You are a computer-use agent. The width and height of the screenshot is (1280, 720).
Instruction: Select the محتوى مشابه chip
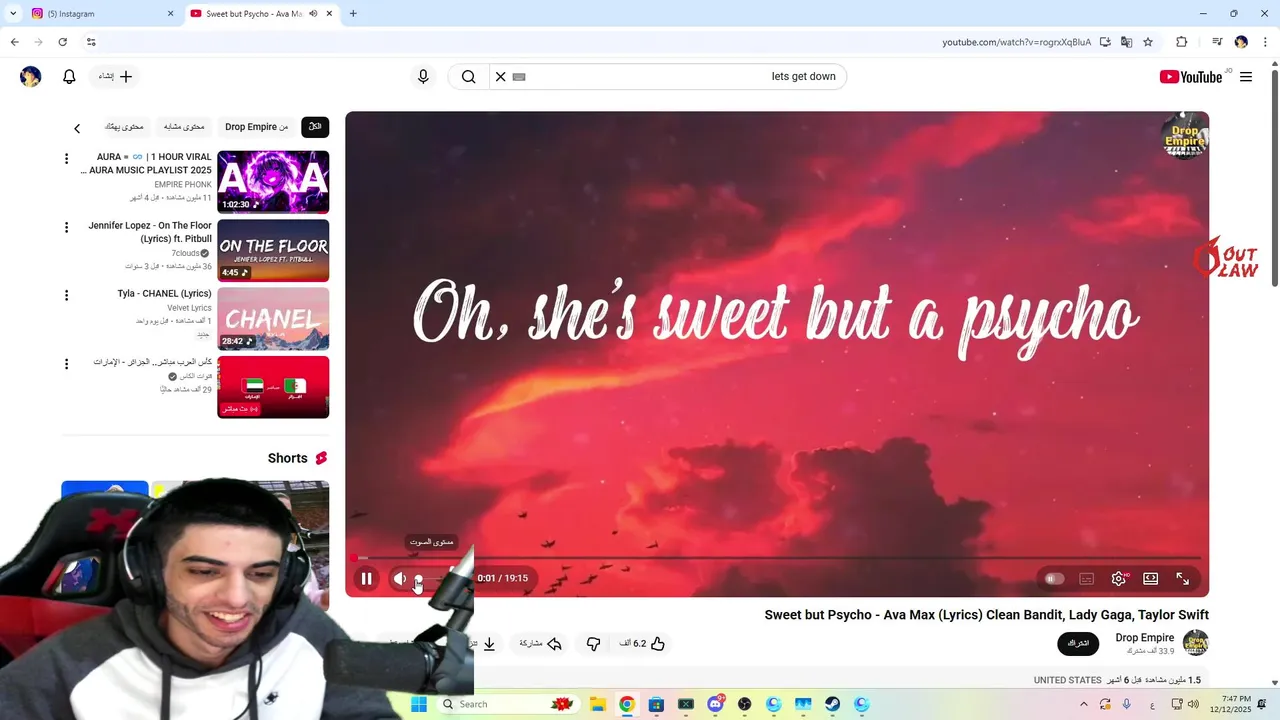pyautogui.click(x=184, y=127)
